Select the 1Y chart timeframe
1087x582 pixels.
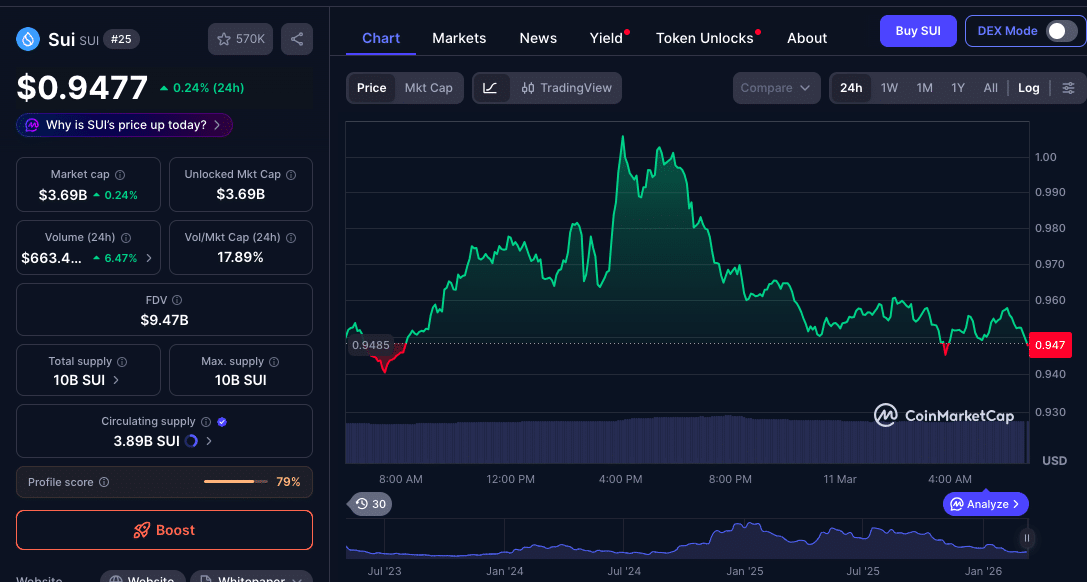[957, 88]
